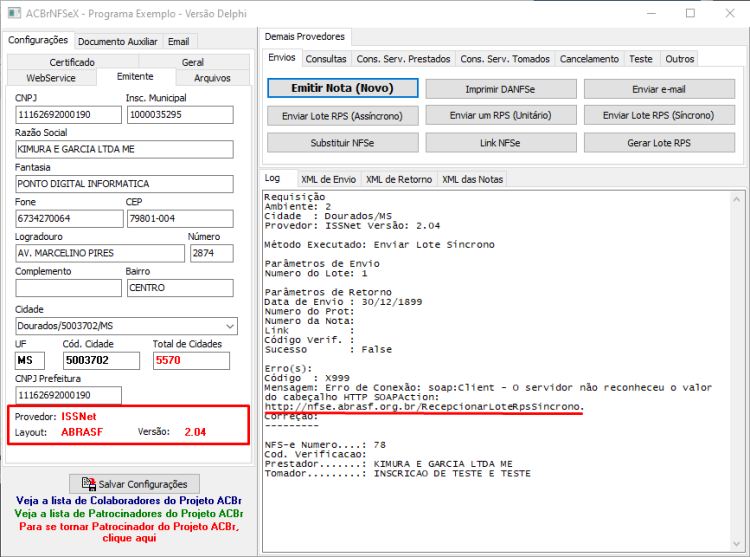Image resolution: width=750 pixels, height=557 pixels.
Task: Click 'Sucesso : False' line in log
Action: [x=328, y=349]
